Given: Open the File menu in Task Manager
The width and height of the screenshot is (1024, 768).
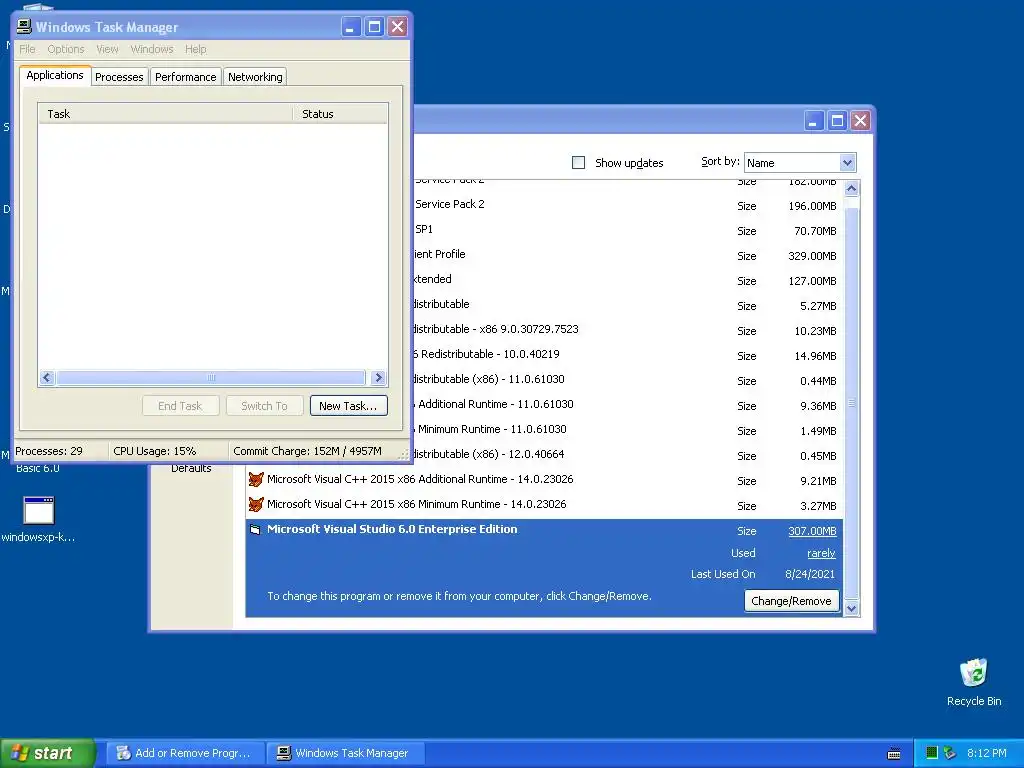Looking at the screenshot, I should coord(27,49).
